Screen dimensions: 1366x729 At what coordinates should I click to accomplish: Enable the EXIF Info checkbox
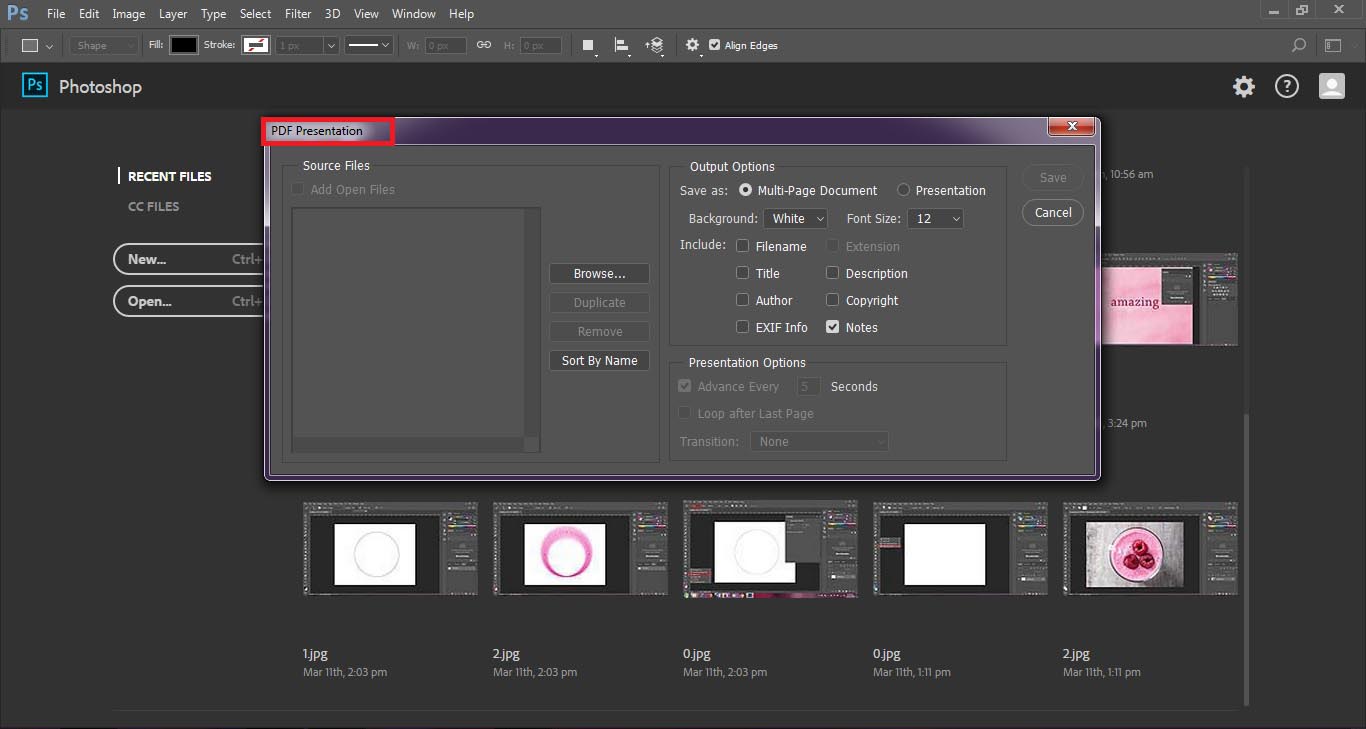(x=742, y=327)
